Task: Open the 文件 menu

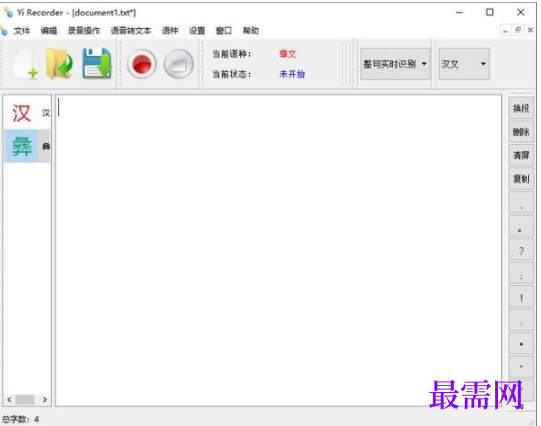Action: coord(22,31)
